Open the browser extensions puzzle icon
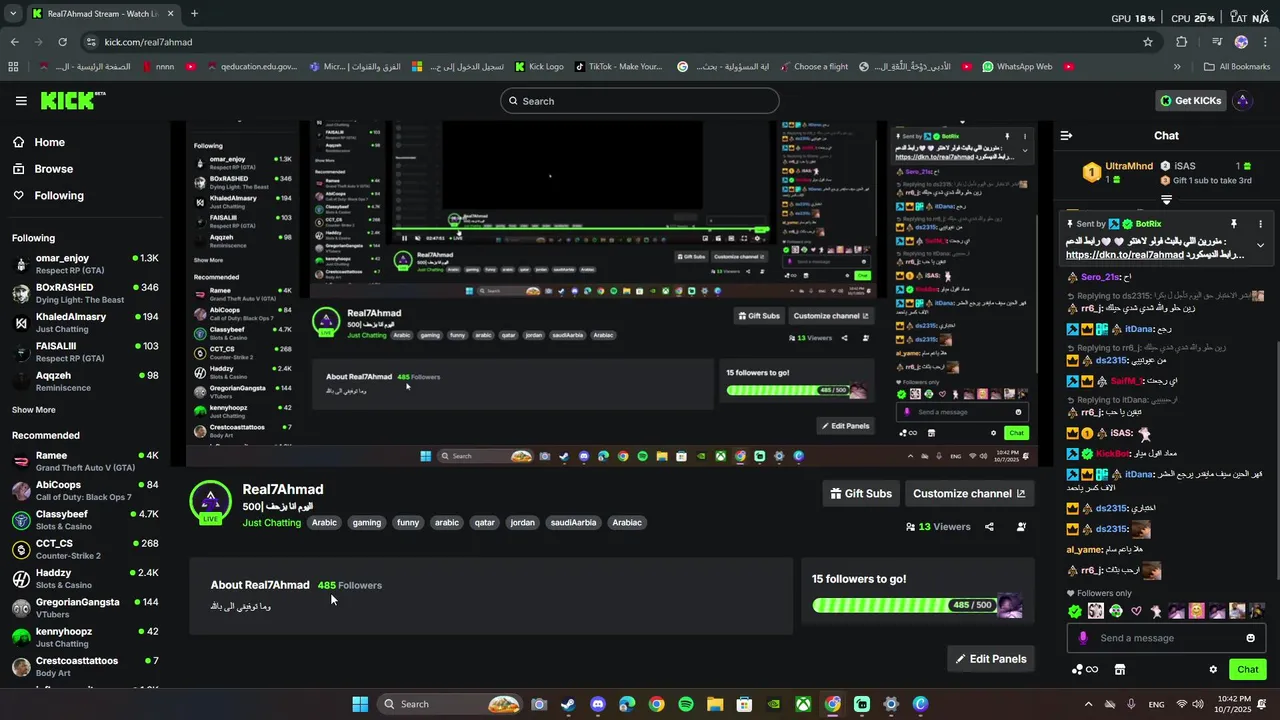This screenshot has width=1280, height=720. pos(1182,42)
